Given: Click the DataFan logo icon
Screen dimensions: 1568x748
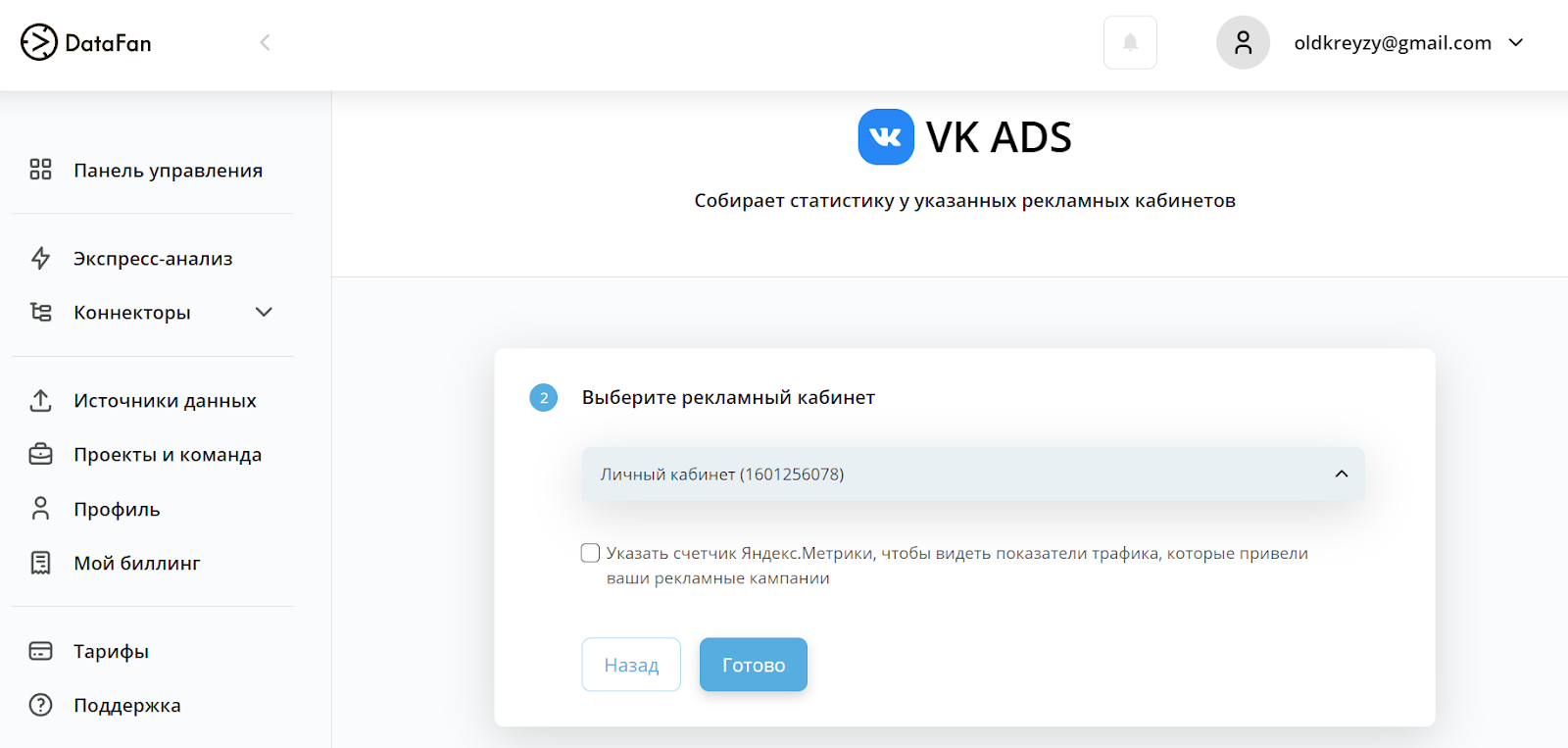Looking at the screenshot, I should 39,42.
